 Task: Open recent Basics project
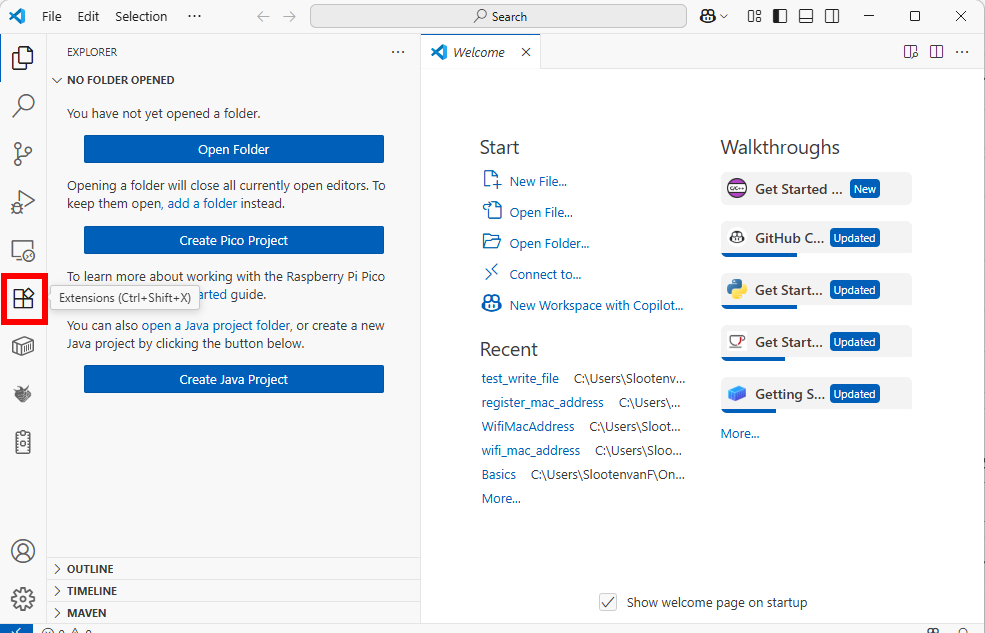[x=499, y=474]
